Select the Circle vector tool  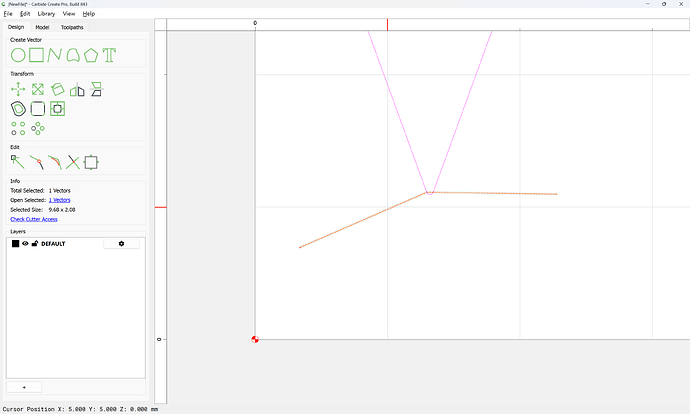[x=18, y=55]
